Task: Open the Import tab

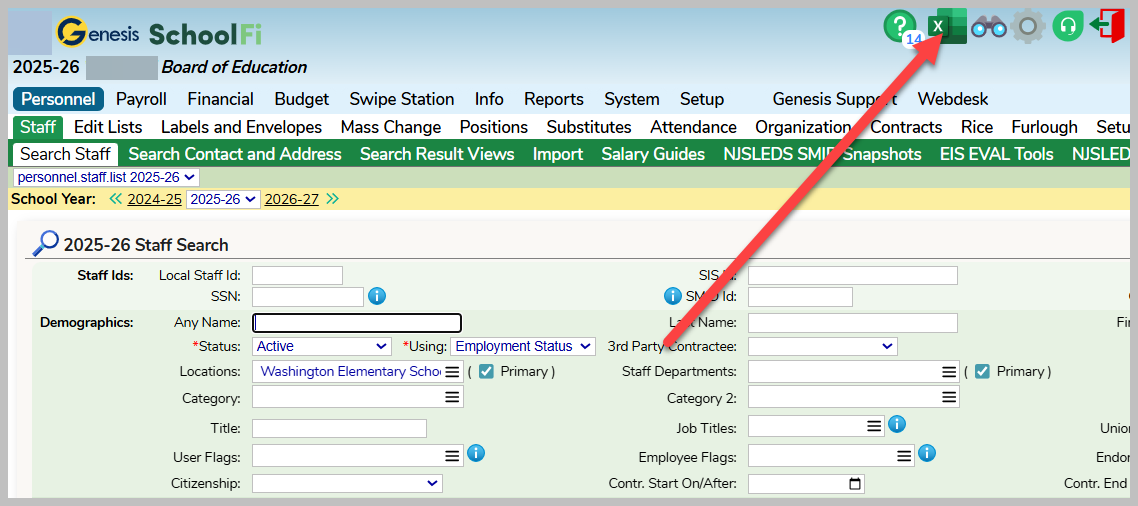Action: (557, 155)
